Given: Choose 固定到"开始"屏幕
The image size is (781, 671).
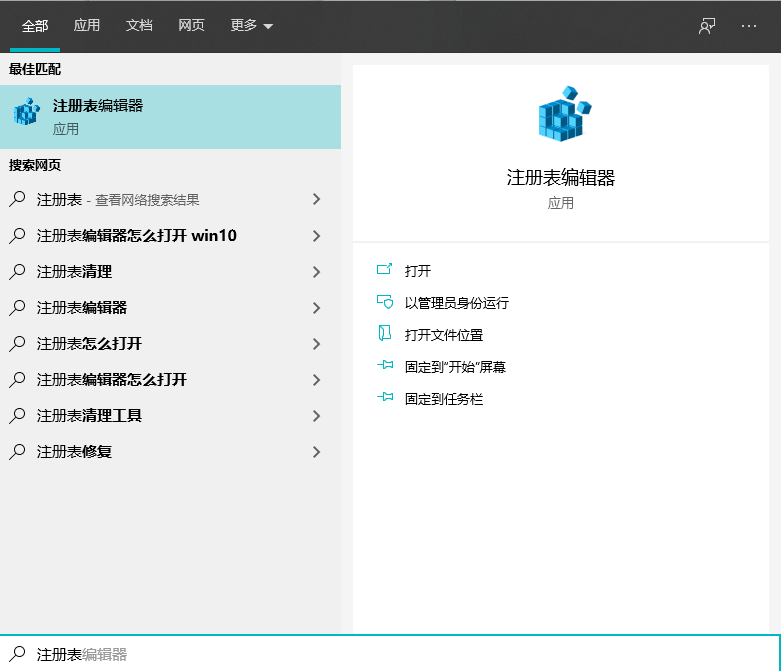Looking at the screenshot, I should [x=455, y=367].
